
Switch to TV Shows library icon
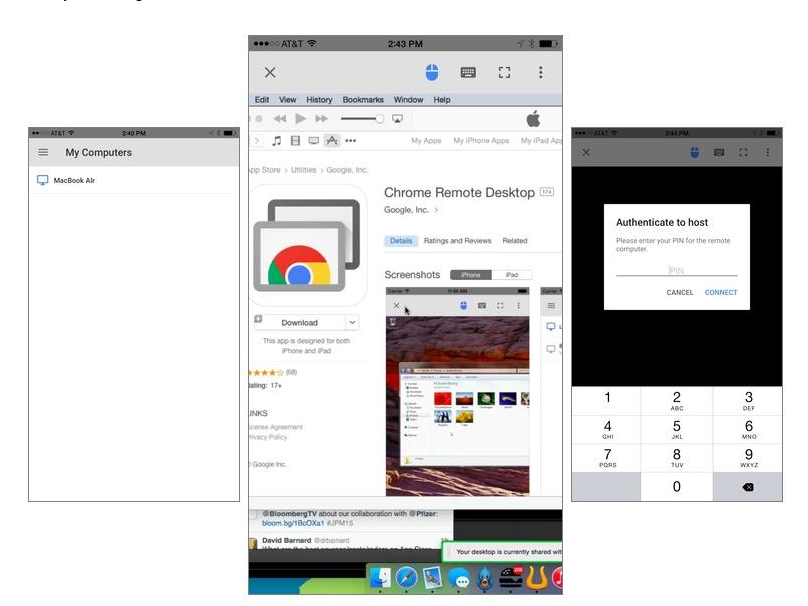pyautogui.click(x=313, y=141)
